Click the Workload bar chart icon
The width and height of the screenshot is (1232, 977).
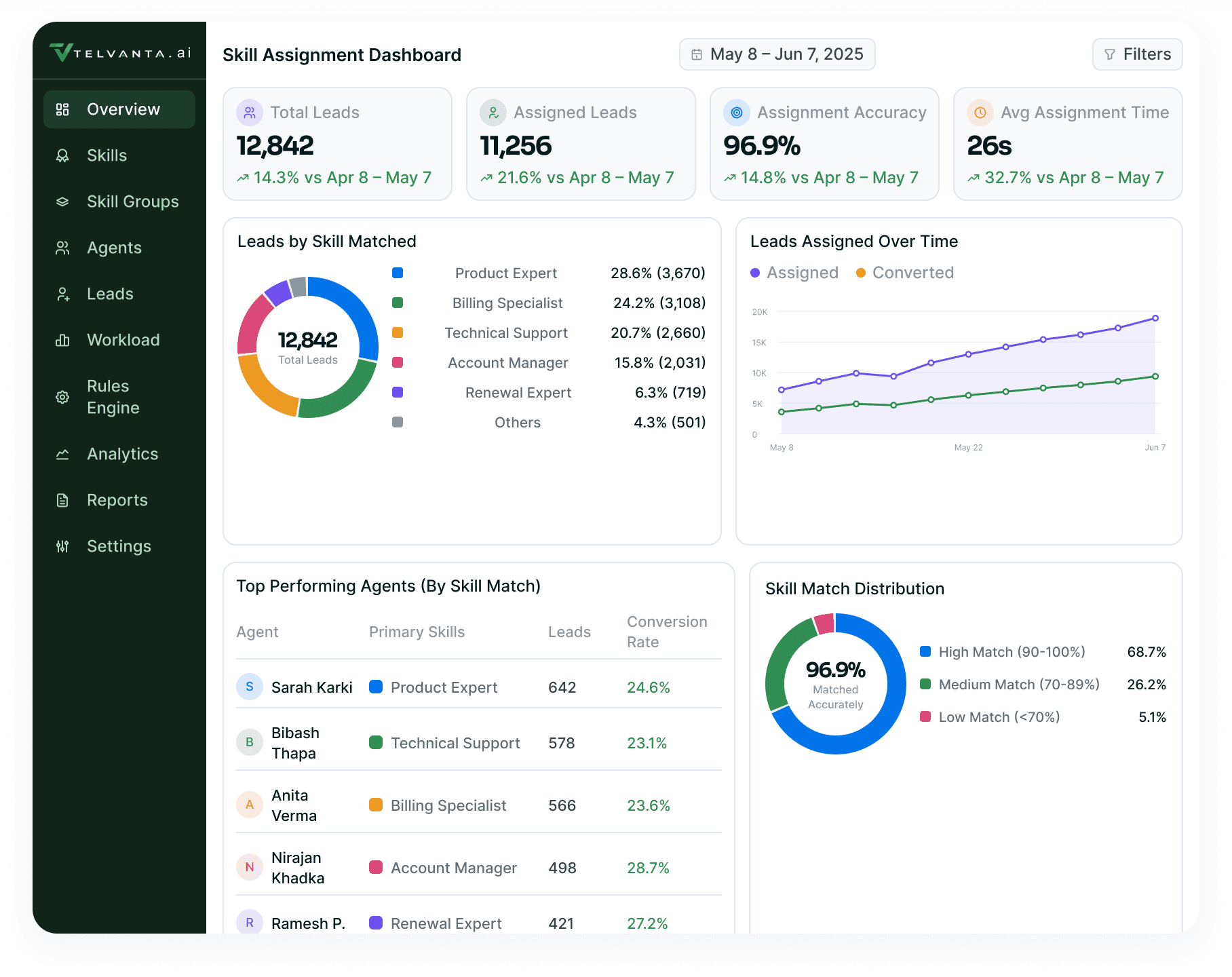[x=62, y=340]
